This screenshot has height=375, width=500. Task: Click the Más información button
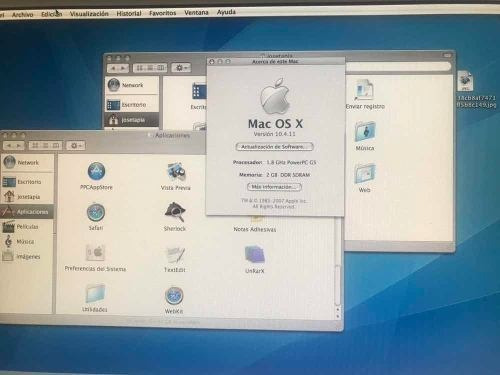click(274, 187)
